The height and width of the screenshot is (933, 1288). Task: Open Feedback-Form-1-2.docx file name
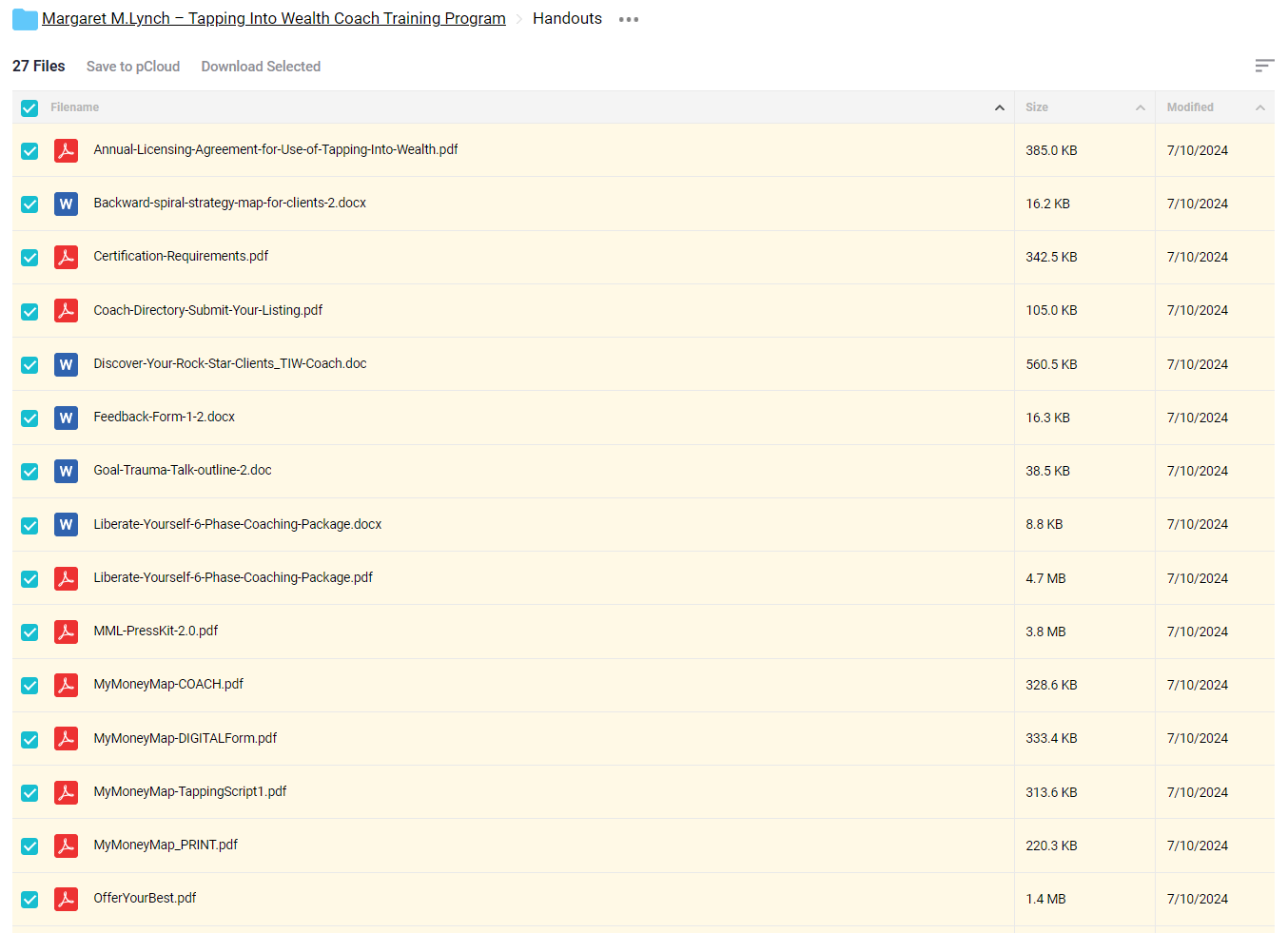tap(165, 417)
